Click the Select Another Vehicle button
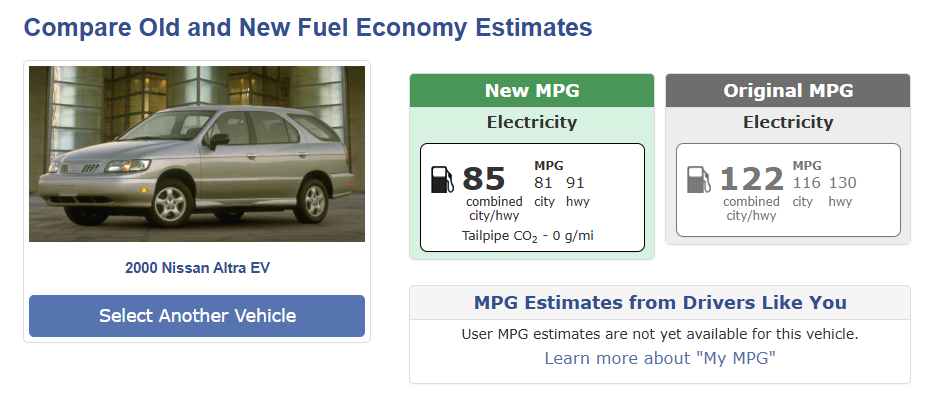The height and width of the screenshot is (394, 926). [x=197, y=316]
